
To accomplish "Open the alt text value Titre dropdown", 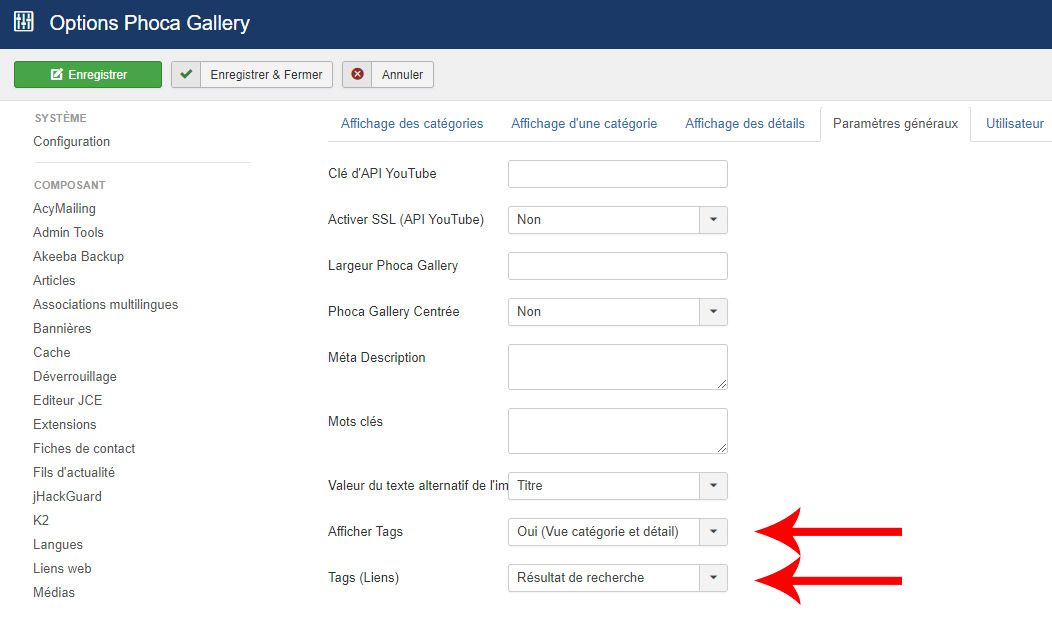I will tap(618, 486).
